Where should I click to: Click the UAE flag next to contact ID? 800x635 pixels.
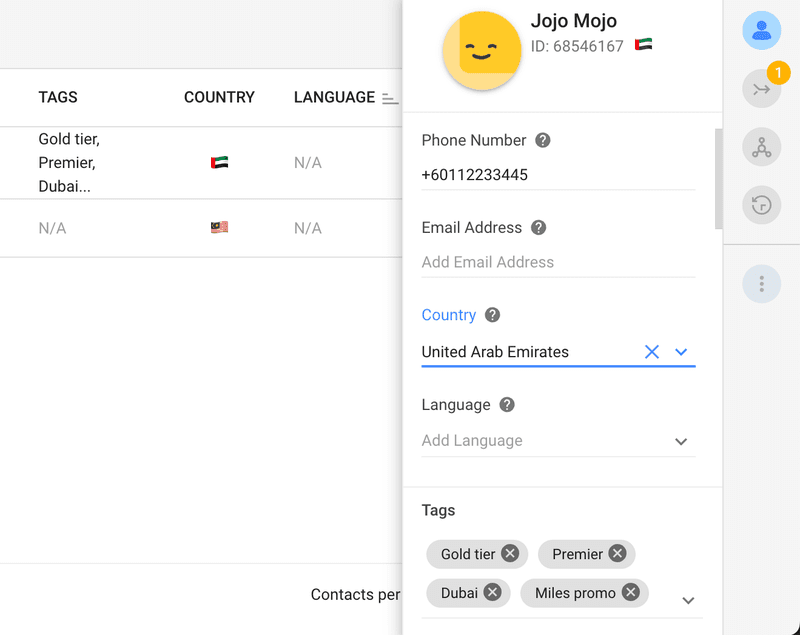(x=643, y=45)
